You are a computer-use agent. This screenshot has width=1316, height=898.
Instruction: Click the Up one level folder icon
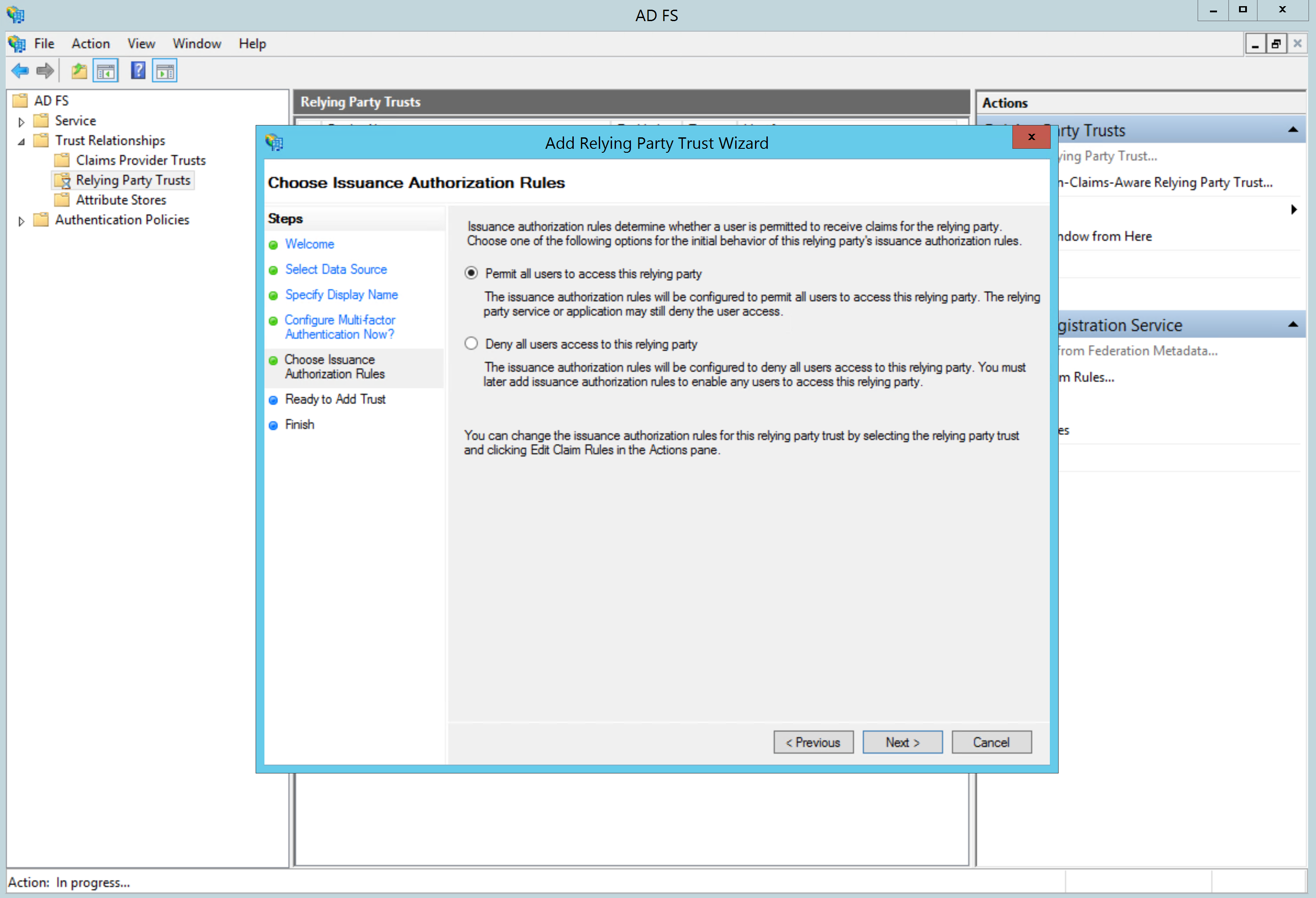coord(79,71)
